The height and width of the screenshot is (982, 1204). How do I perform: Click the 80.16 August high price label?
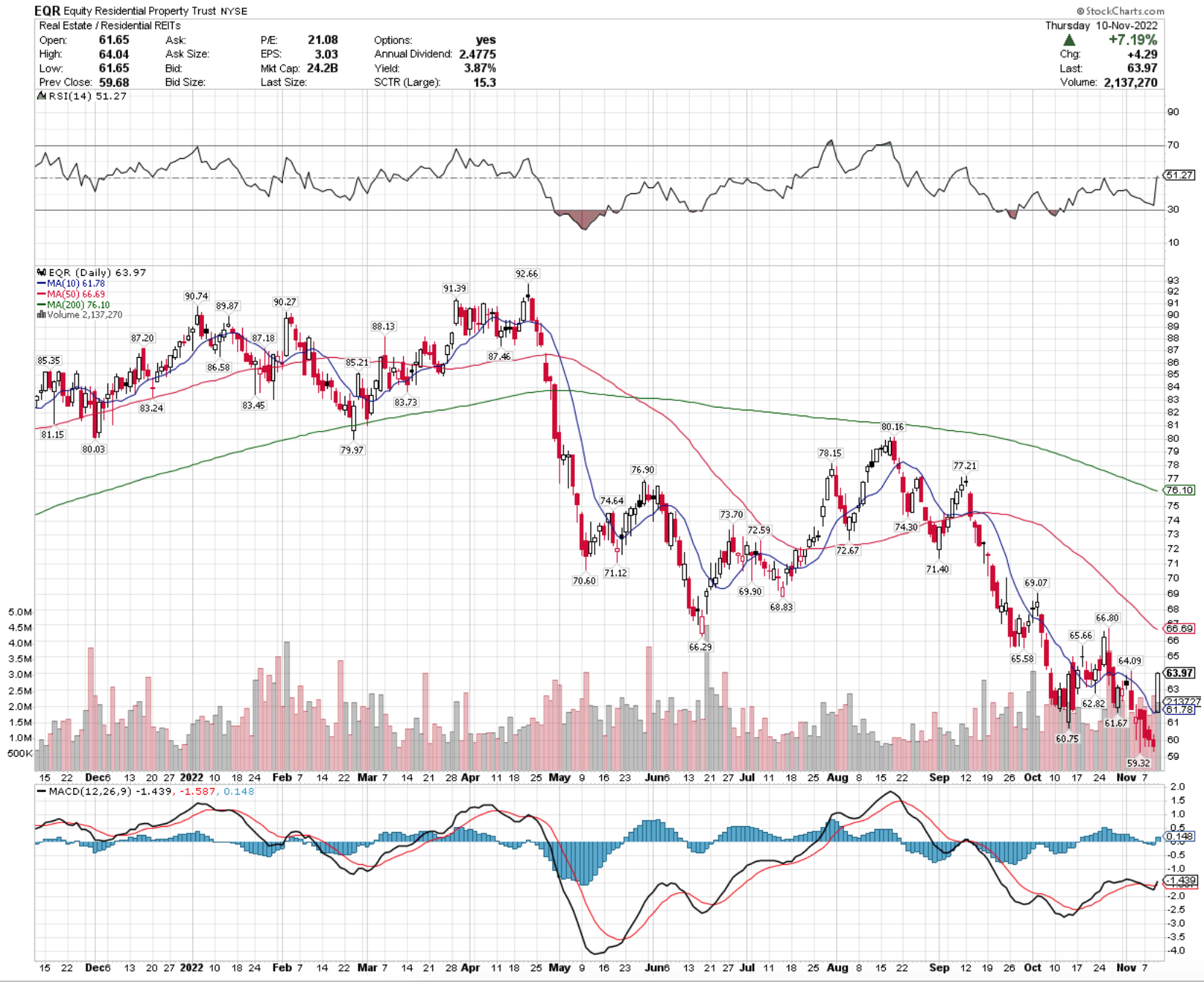pyautogui.click(x=892, y=427)
